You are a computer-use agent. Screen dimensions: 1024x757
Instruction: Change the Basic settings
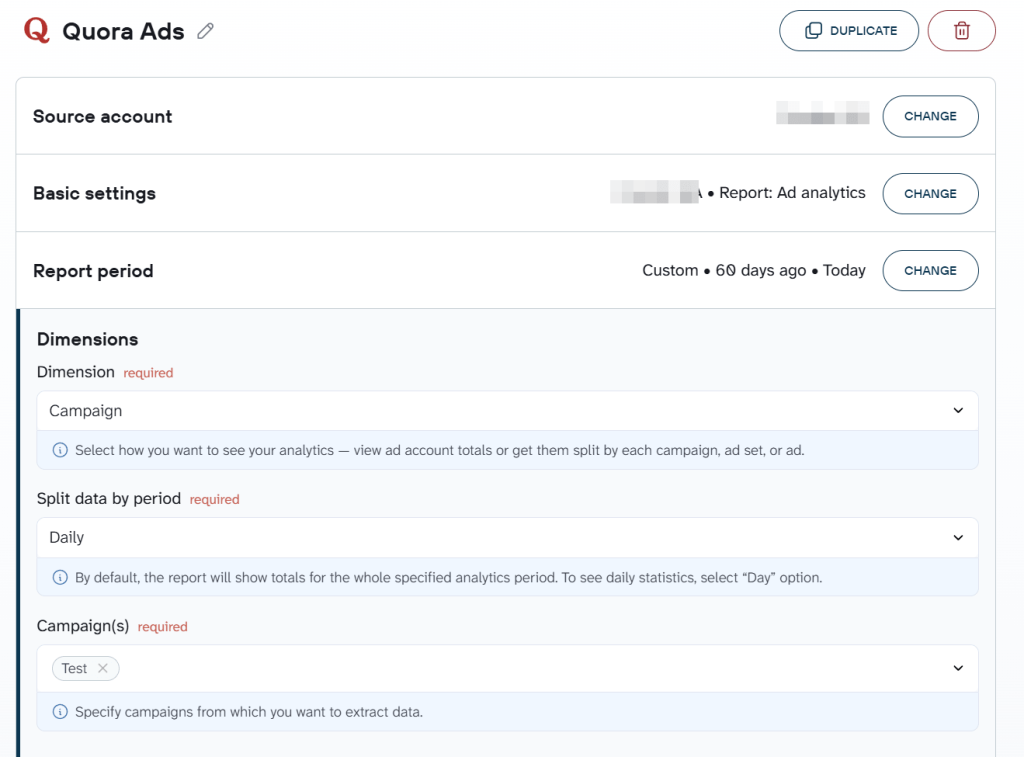coord(930,193)
